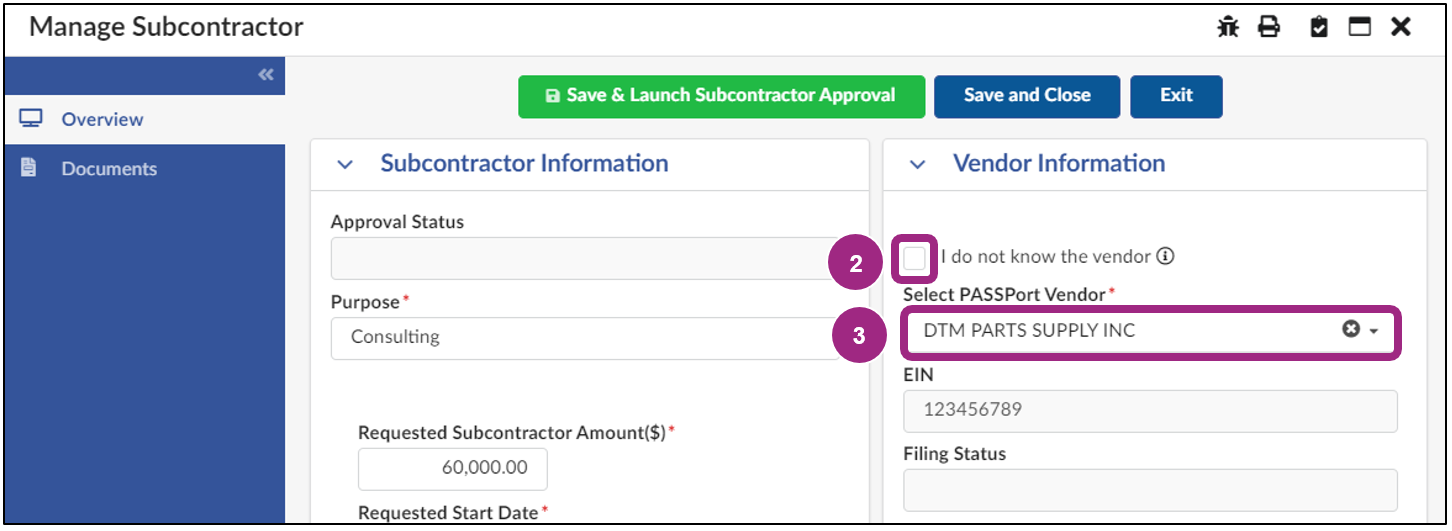Viewport: 1452px width, 531px height.
Task: Click the Overview monitor icon
Action: (x=31, y=119)
